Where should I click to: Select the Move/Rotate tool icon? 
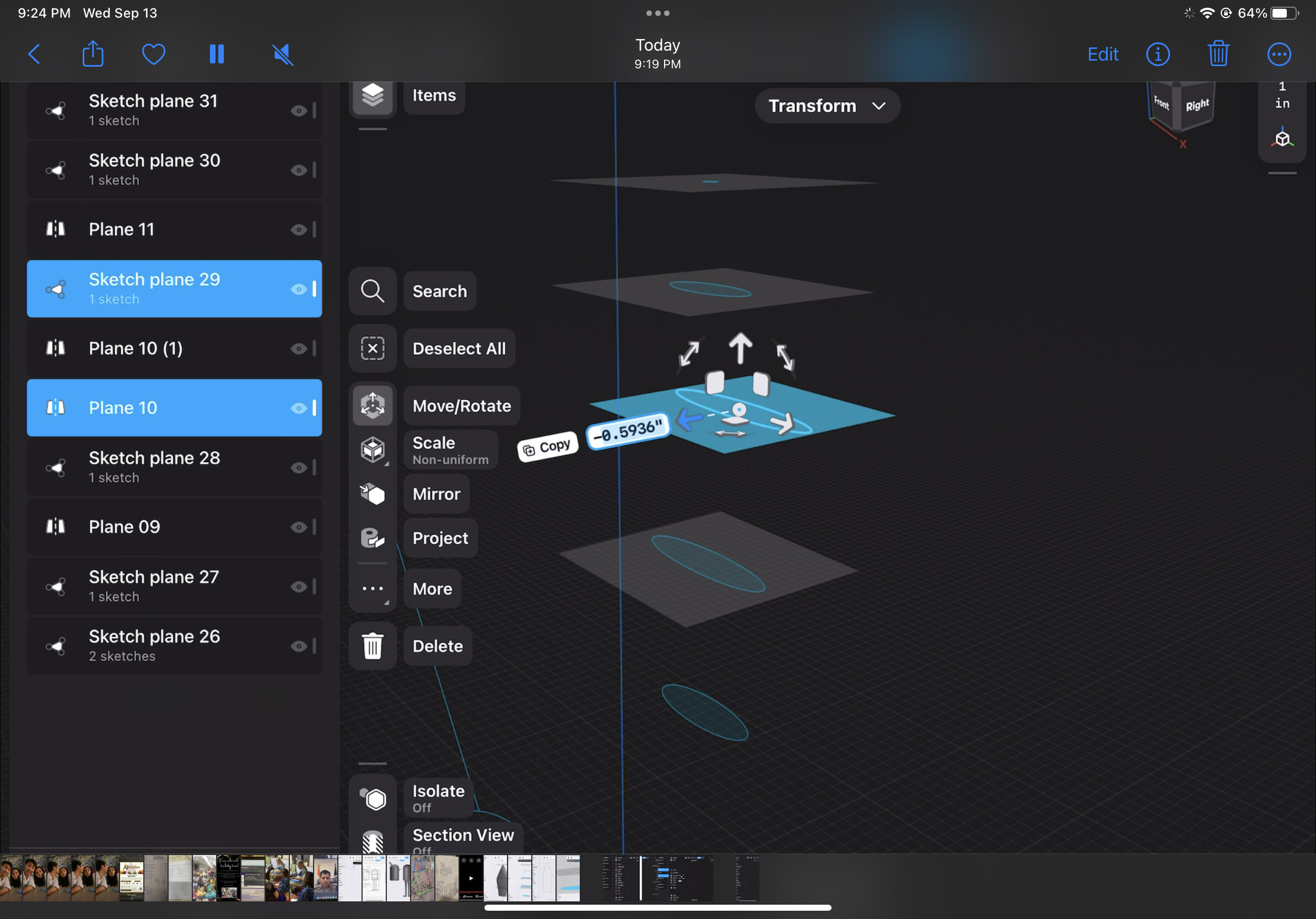(x=373, y=405)
